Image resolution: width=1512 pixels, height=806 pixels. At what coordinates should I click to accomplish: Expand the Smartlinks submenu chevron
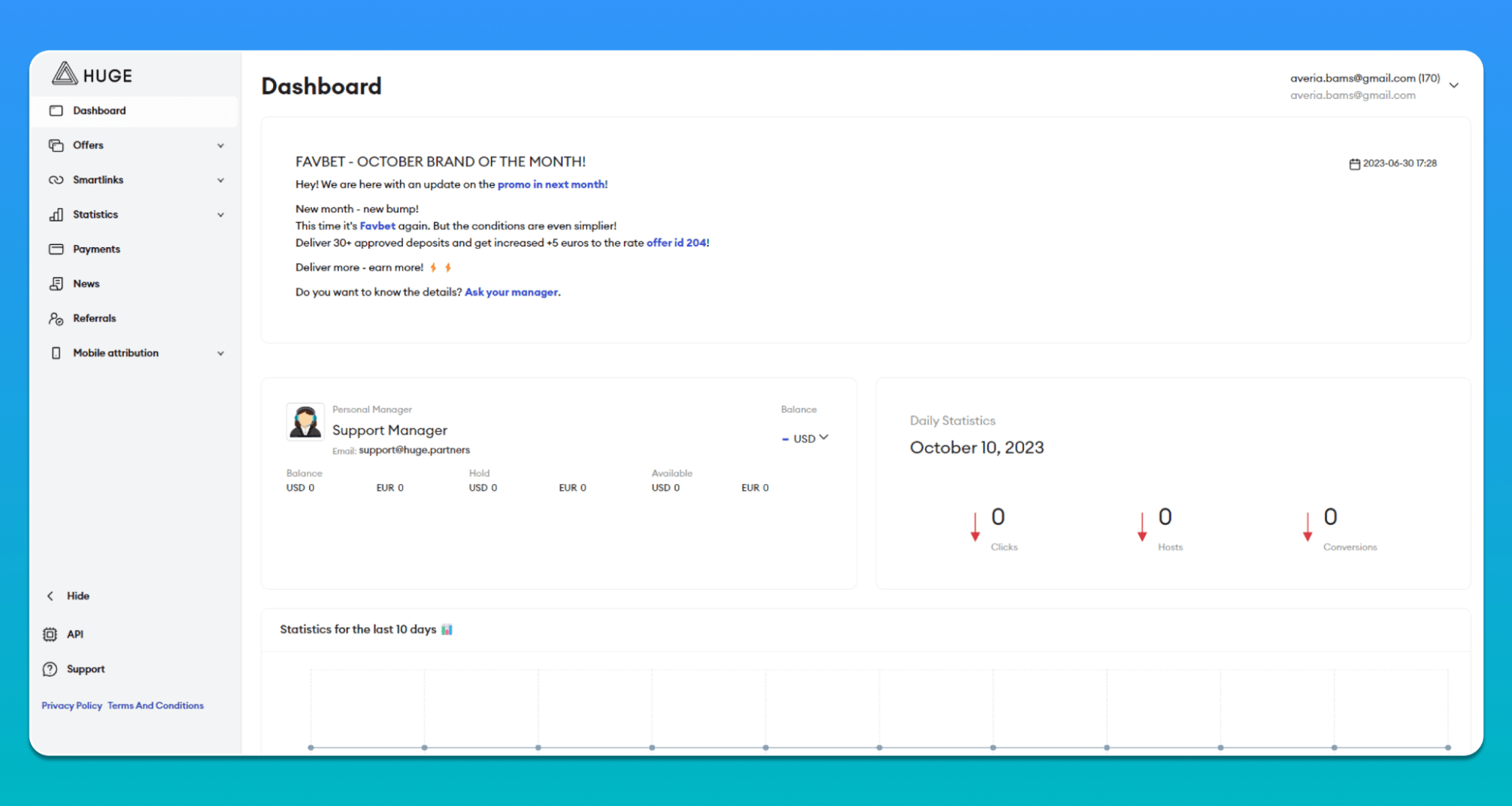221,181
